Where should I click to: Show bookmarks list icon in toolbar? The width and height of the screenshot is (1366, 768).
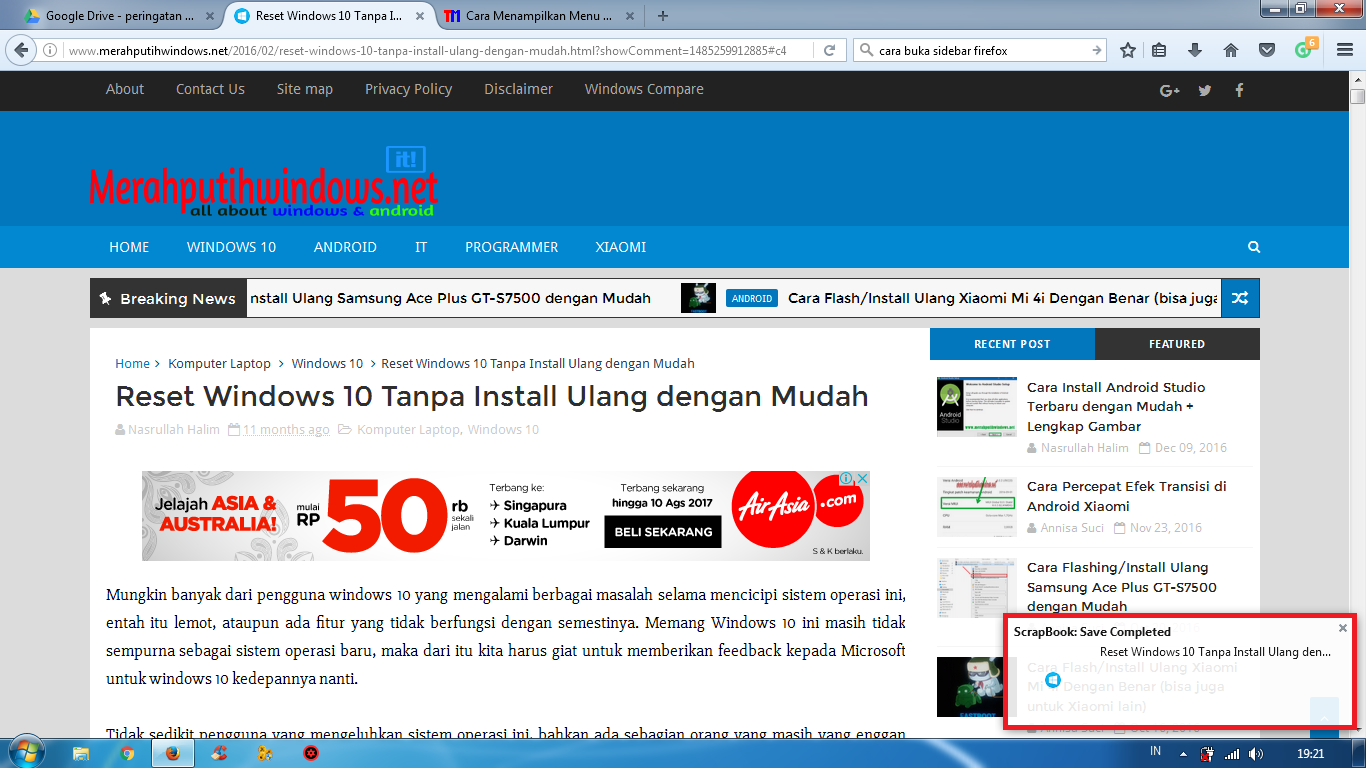click(1159, 50)
